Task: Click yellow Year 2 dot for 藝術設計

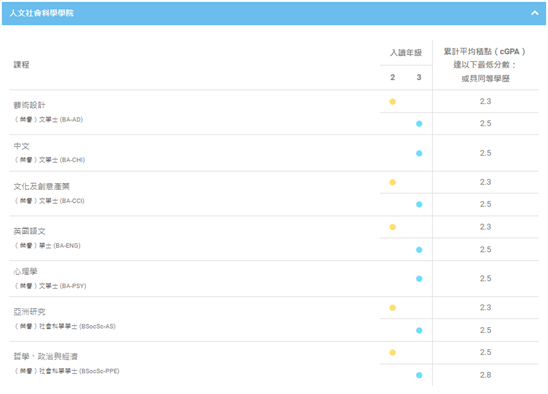Action: [x=392, y=102]
